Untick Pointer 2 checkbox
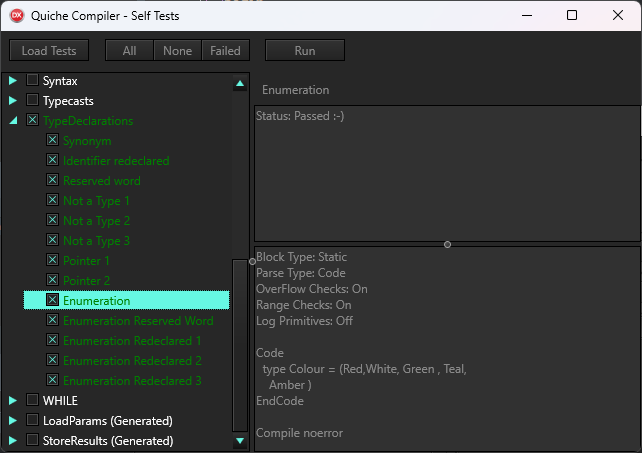Screen dimensions: 642x453 coord(52,280)
